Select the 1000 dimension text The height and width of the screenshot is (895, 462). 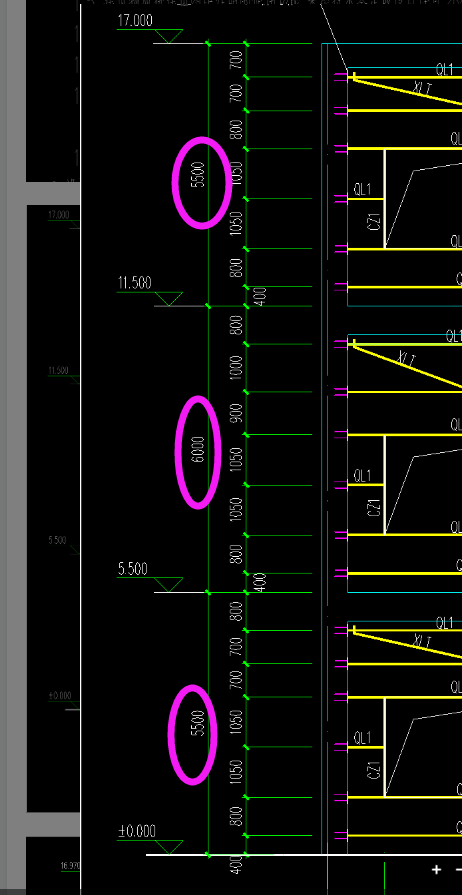[x=236, y=368]
